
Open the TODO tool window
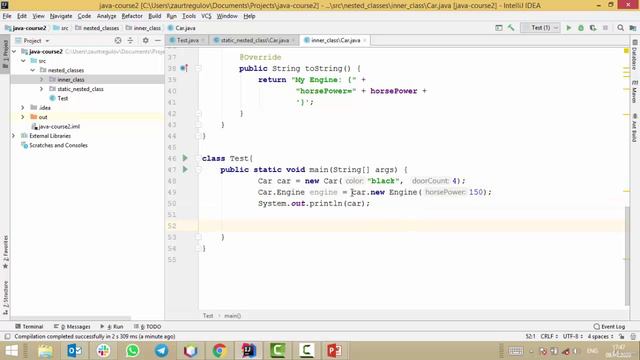click(148, 327)
